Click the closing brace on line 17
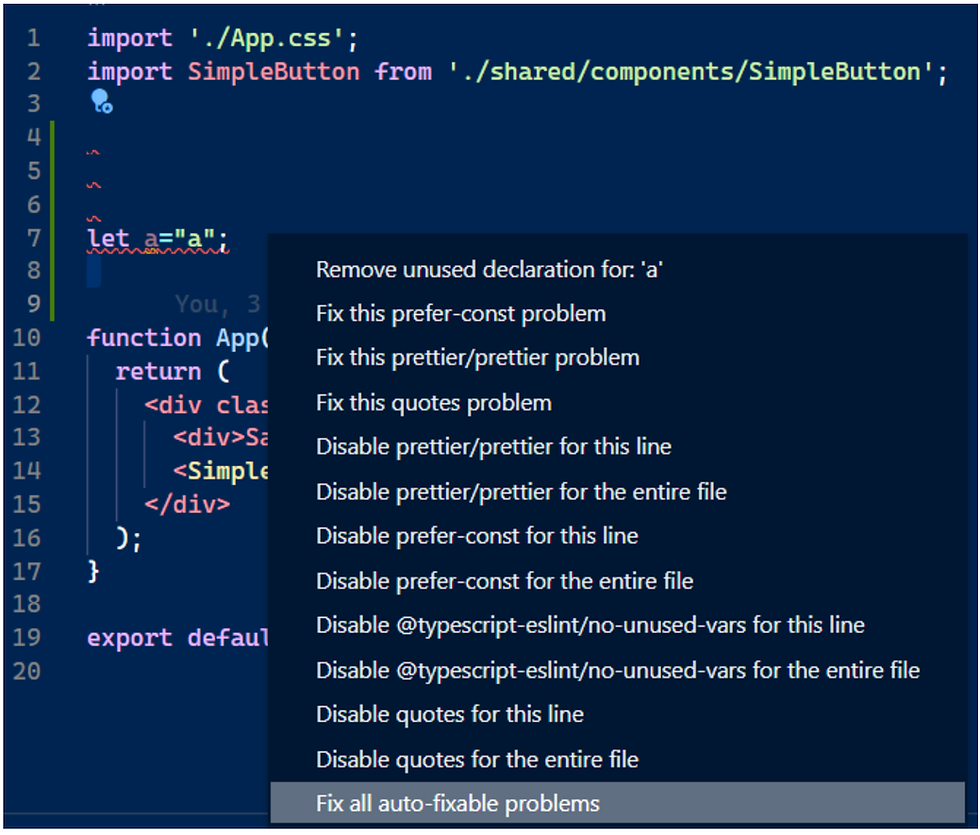Image resolution: width=980 pixels, height=835 pixels. (x=93, y=571)
